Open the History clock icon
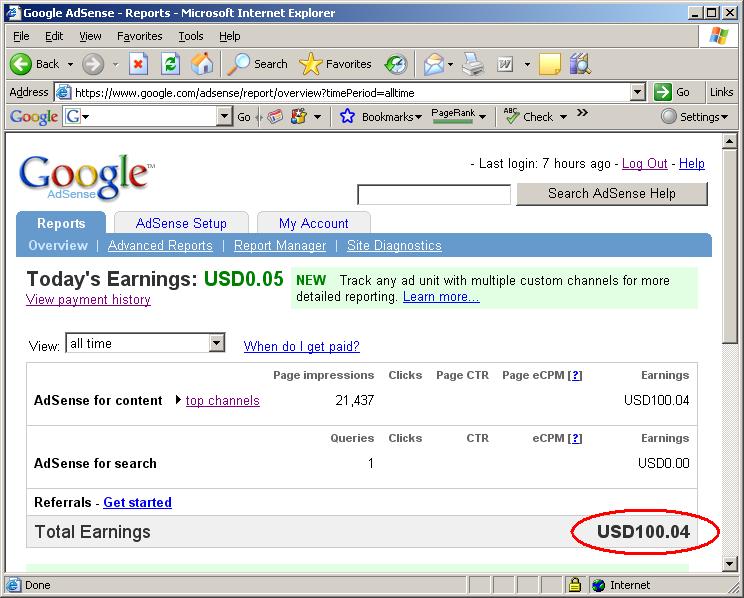 coord(396,65)
